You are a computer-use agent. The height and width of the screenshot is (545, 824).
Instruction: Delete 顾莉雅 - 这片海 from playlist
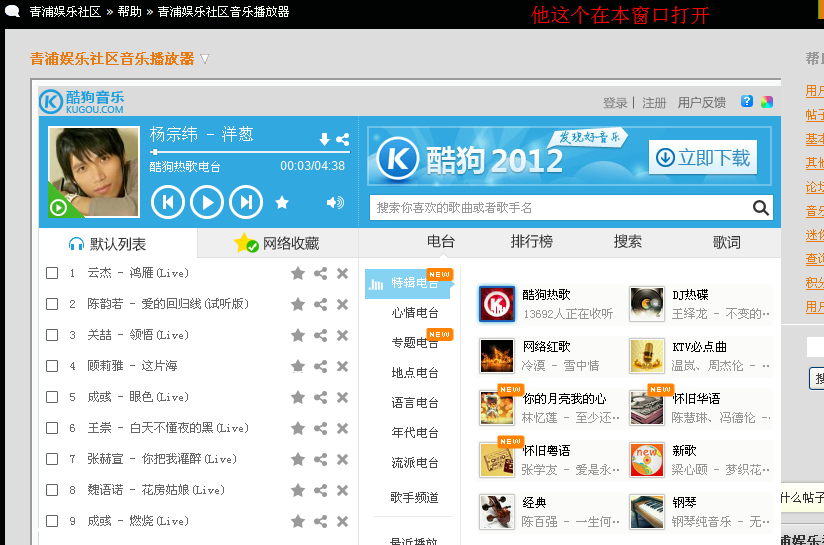343,366
